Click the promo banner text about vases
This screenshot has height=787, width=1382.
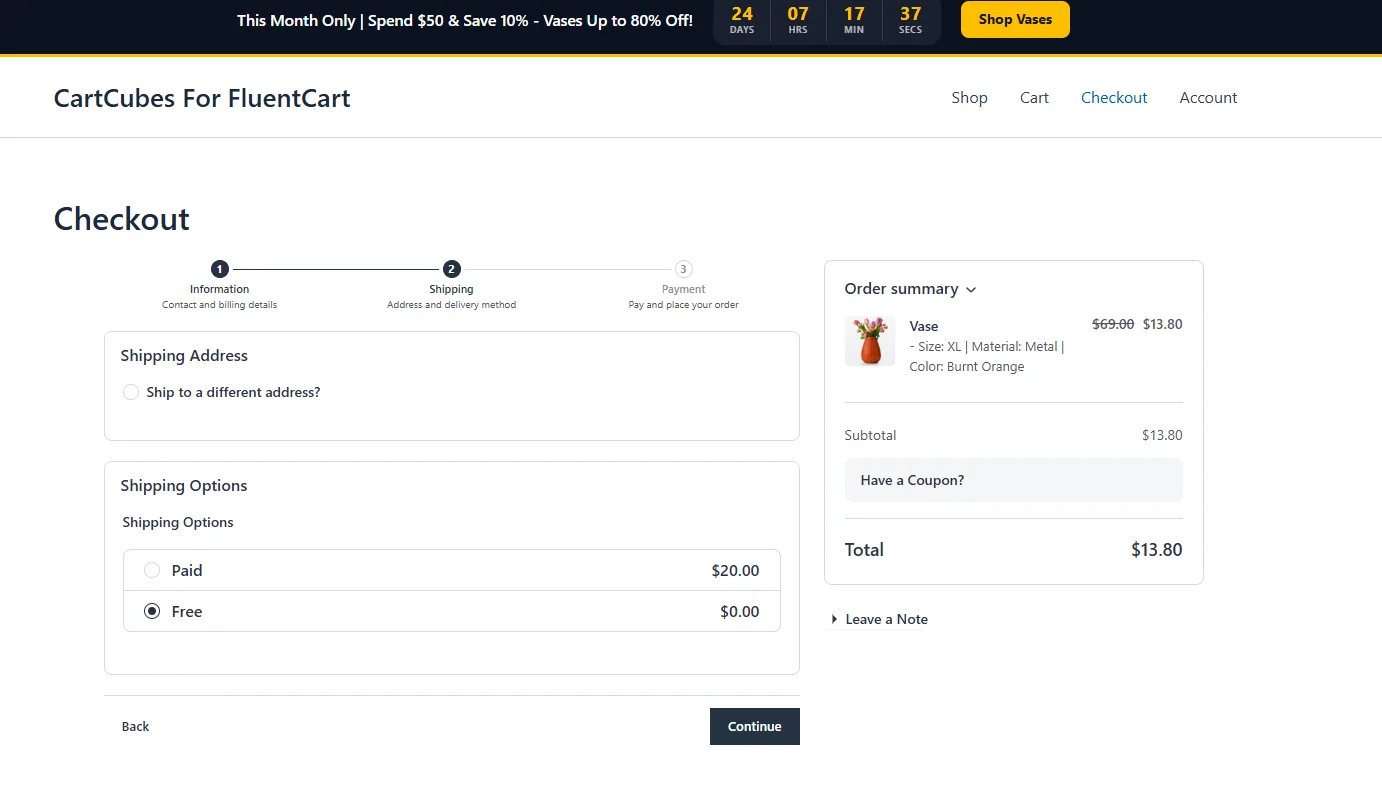click(465, 20)
